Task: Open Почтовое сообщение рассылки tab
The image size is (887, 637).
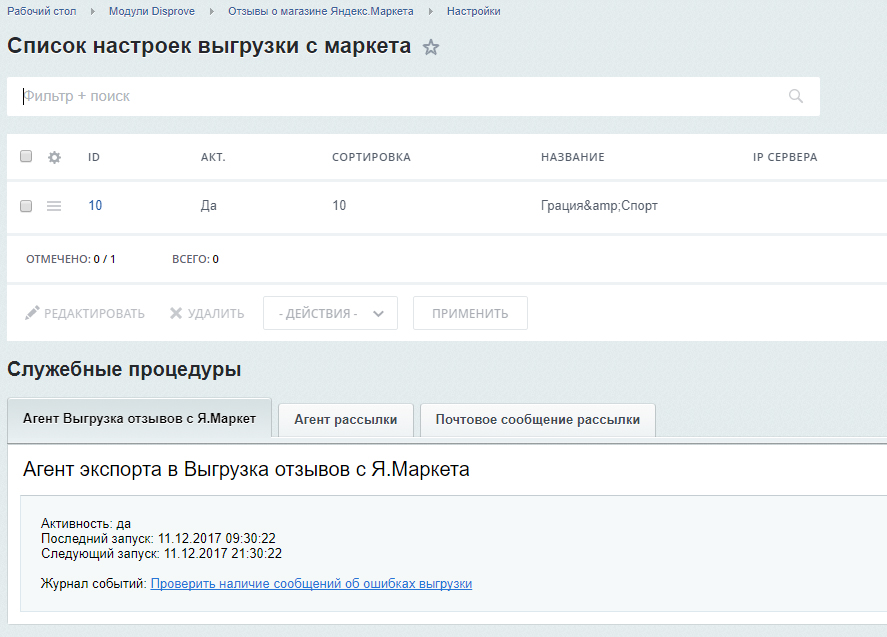Action: 537,420
